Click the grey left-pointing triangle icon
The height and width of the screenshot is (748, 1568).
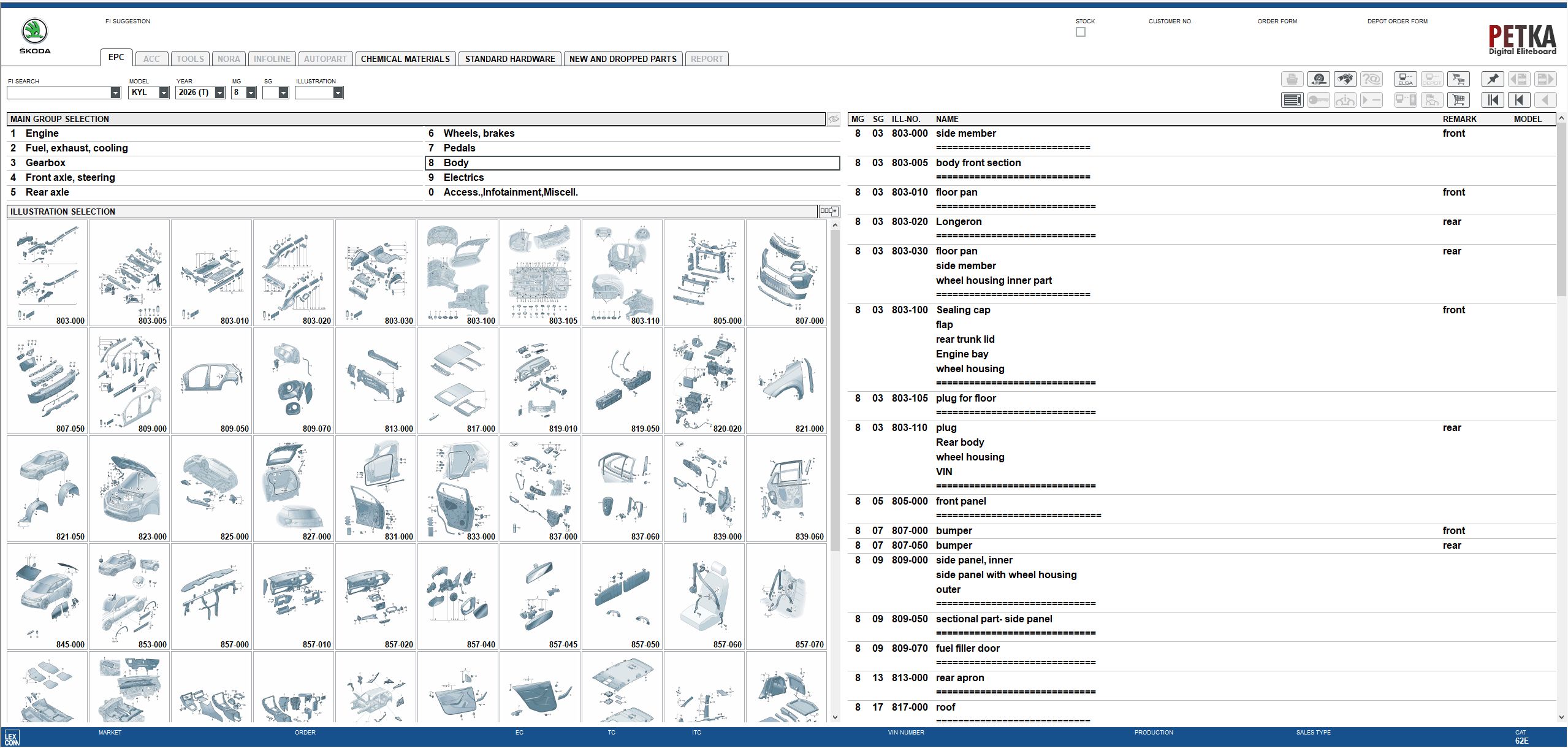[1545, 100]
